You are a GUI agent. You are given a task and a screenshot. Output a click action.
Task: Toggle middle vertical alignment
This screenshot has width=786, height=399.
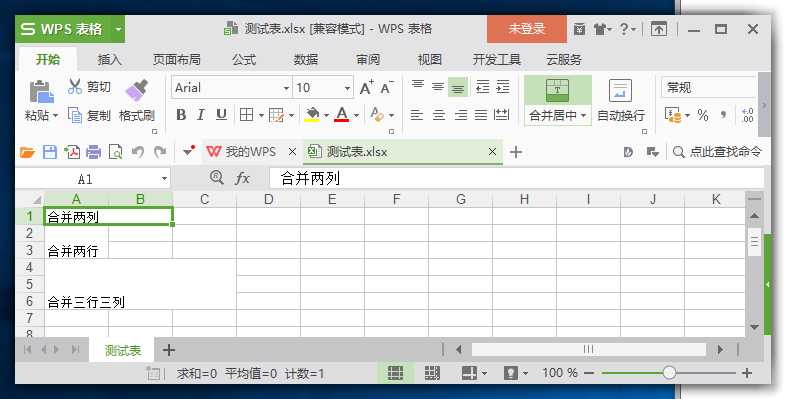[x=438, y=87]
